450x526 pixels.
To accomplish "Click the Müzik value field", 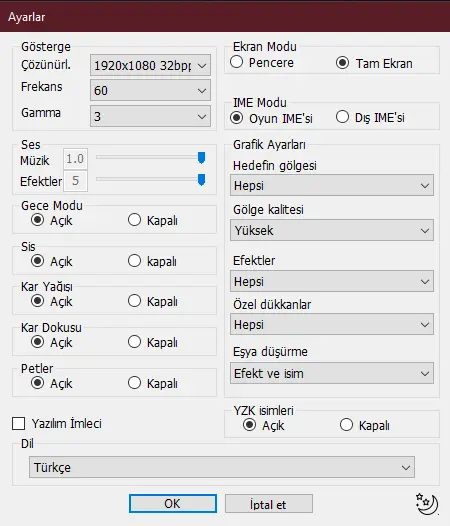I will [x=76, y=159].
